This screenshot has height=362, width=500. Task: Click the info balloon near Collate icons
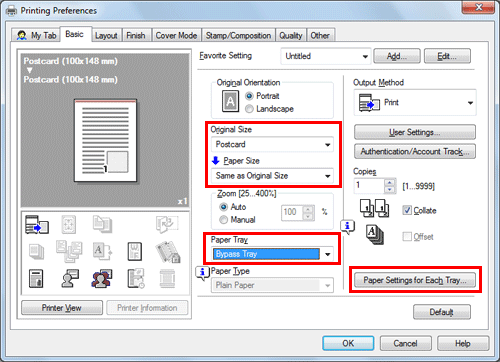(347, 227)
